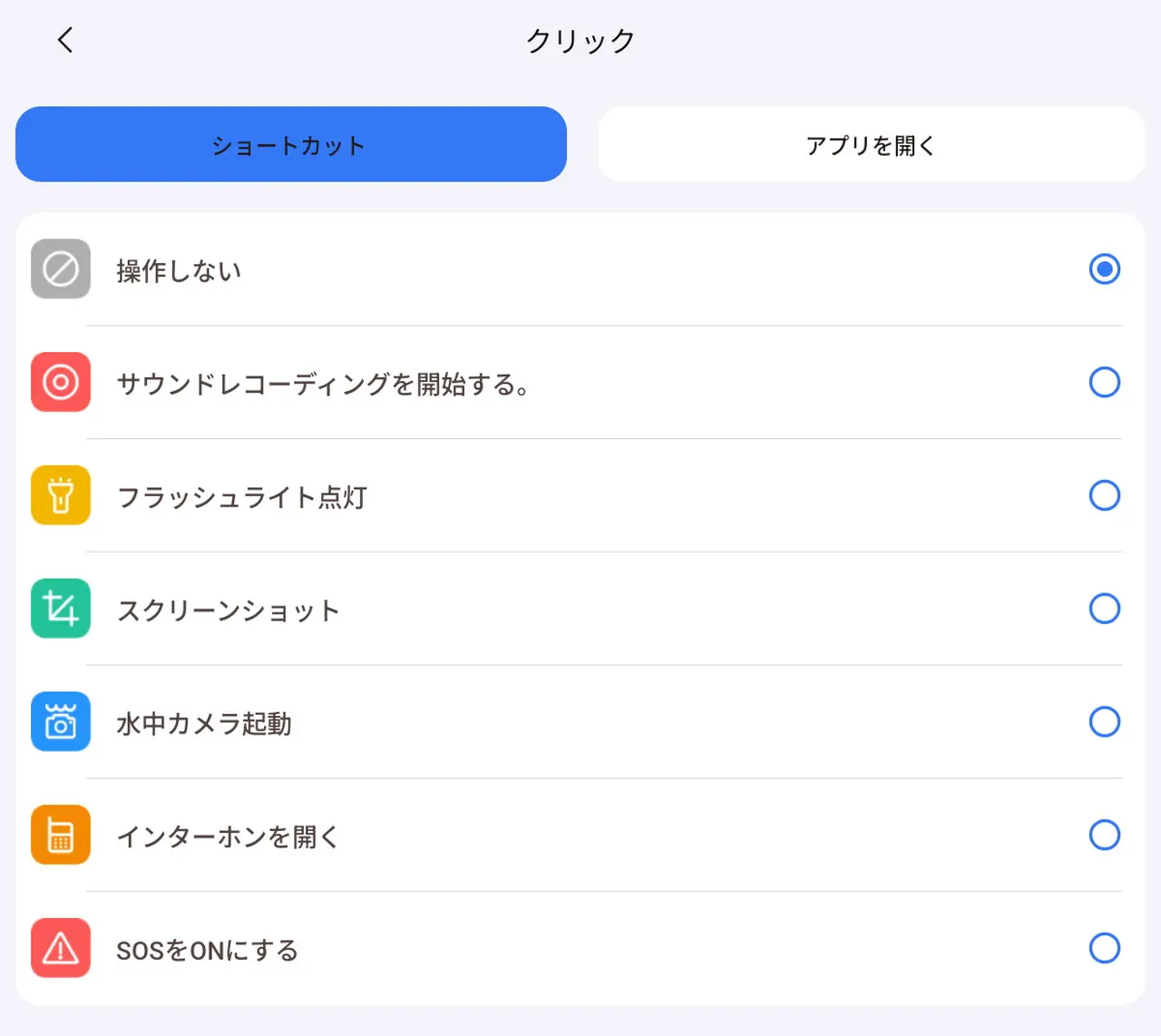The image size is (1161, 1036).
Task: Click the red SOS warning triangle icon
Action: pyautogui.click(x=60, y=948)
